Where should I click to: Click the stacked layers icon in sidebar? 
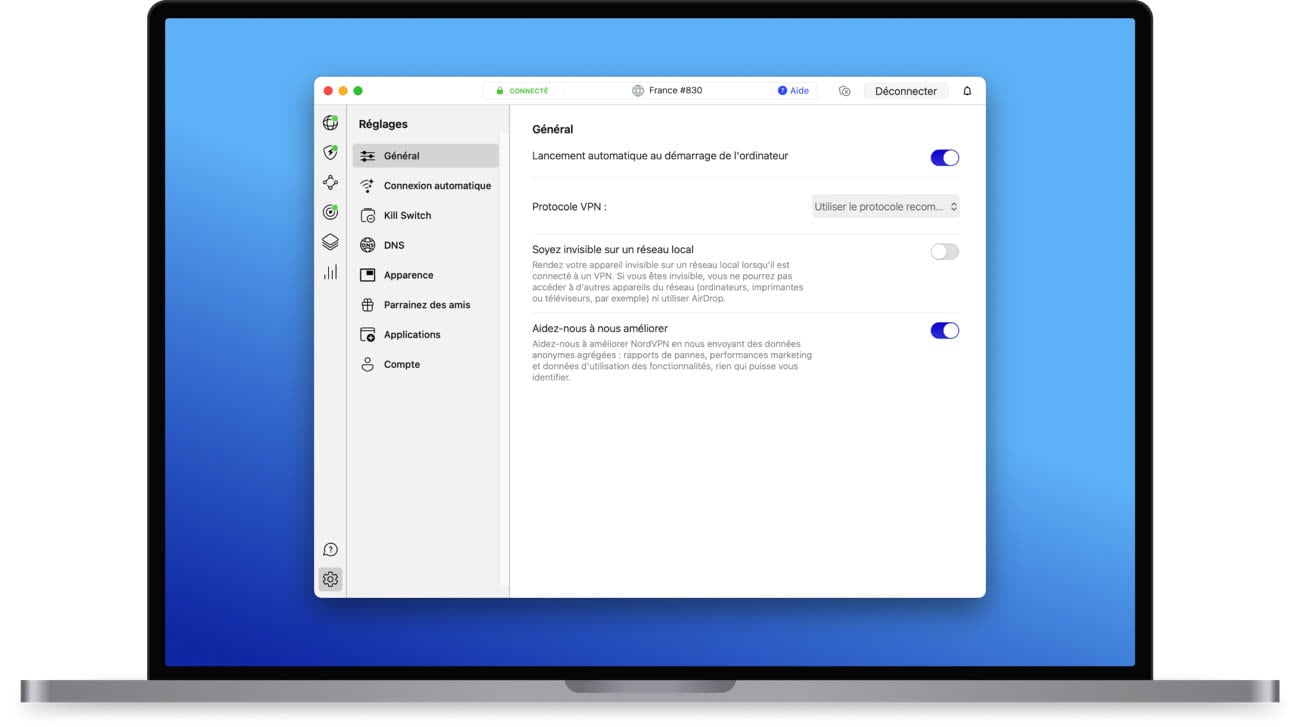coord(330,242)
